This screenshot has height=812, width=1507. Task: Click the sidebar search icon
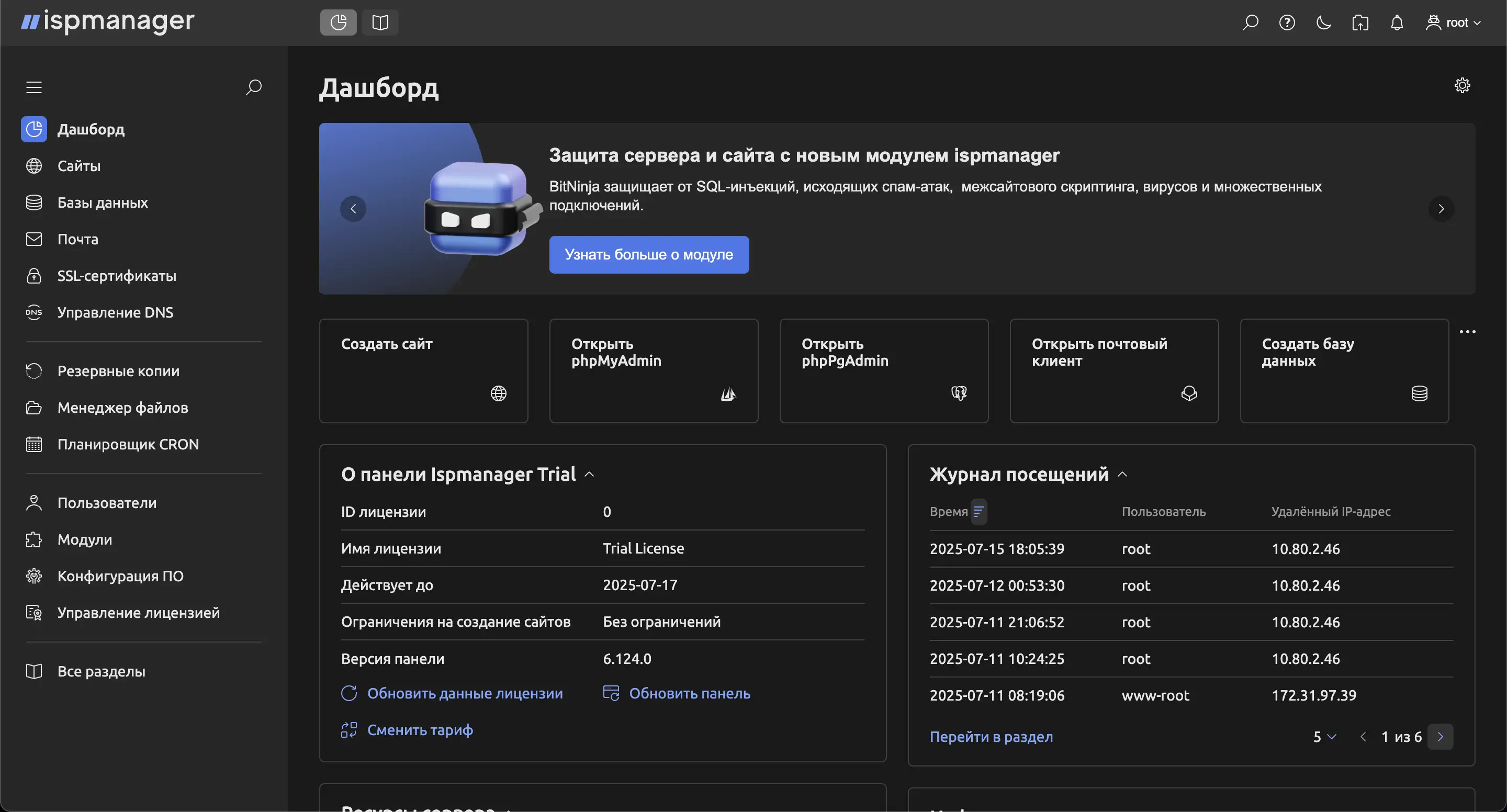click(x=253, y=87)
